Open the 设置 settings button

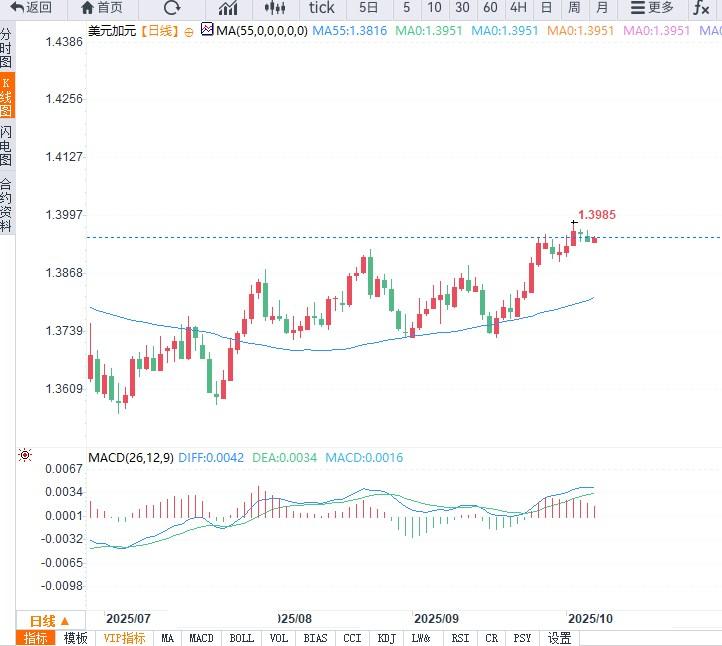559,638
